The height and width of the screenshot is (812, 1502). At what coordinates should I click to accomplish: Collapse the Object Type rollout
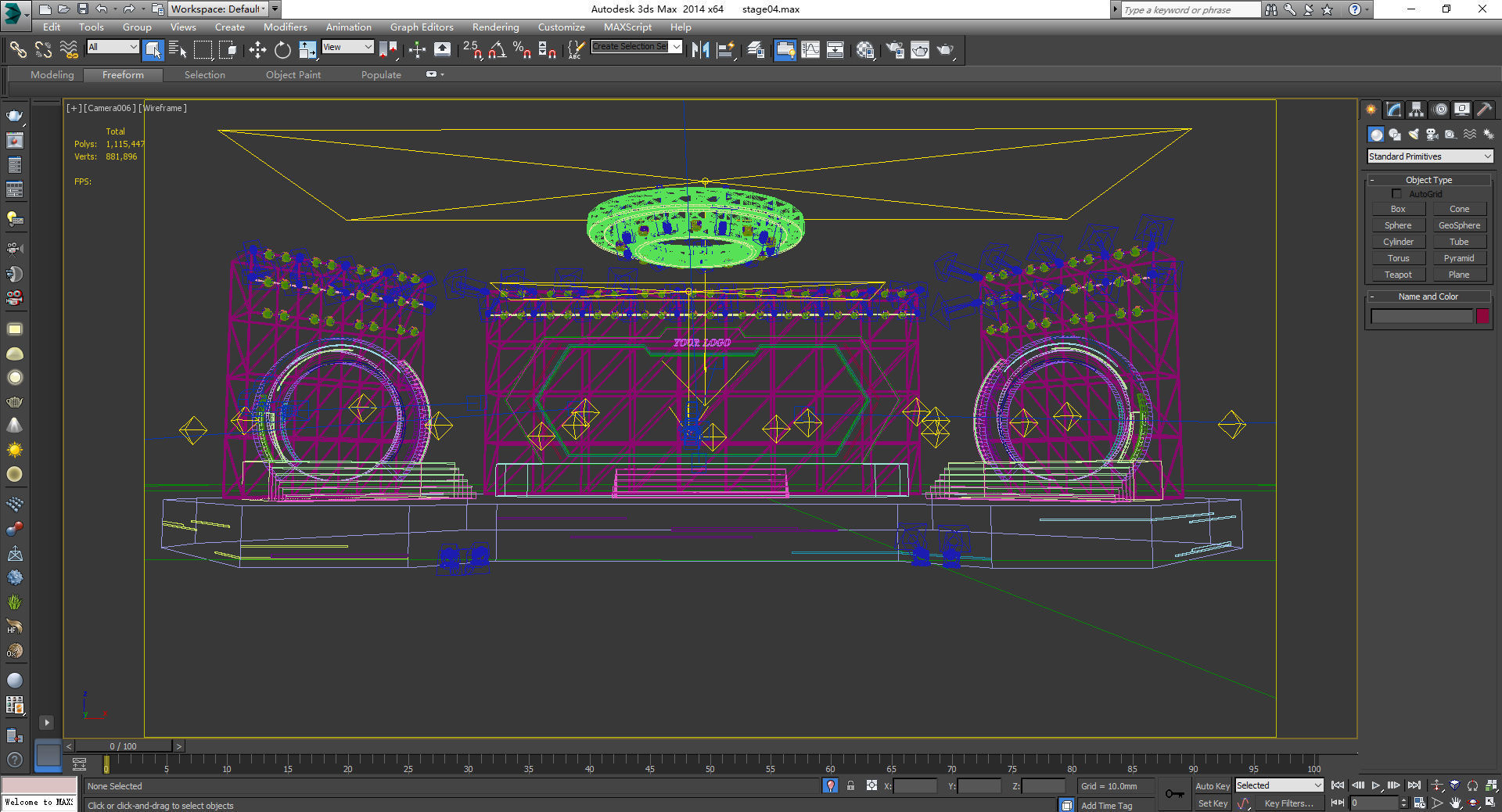1428,180
